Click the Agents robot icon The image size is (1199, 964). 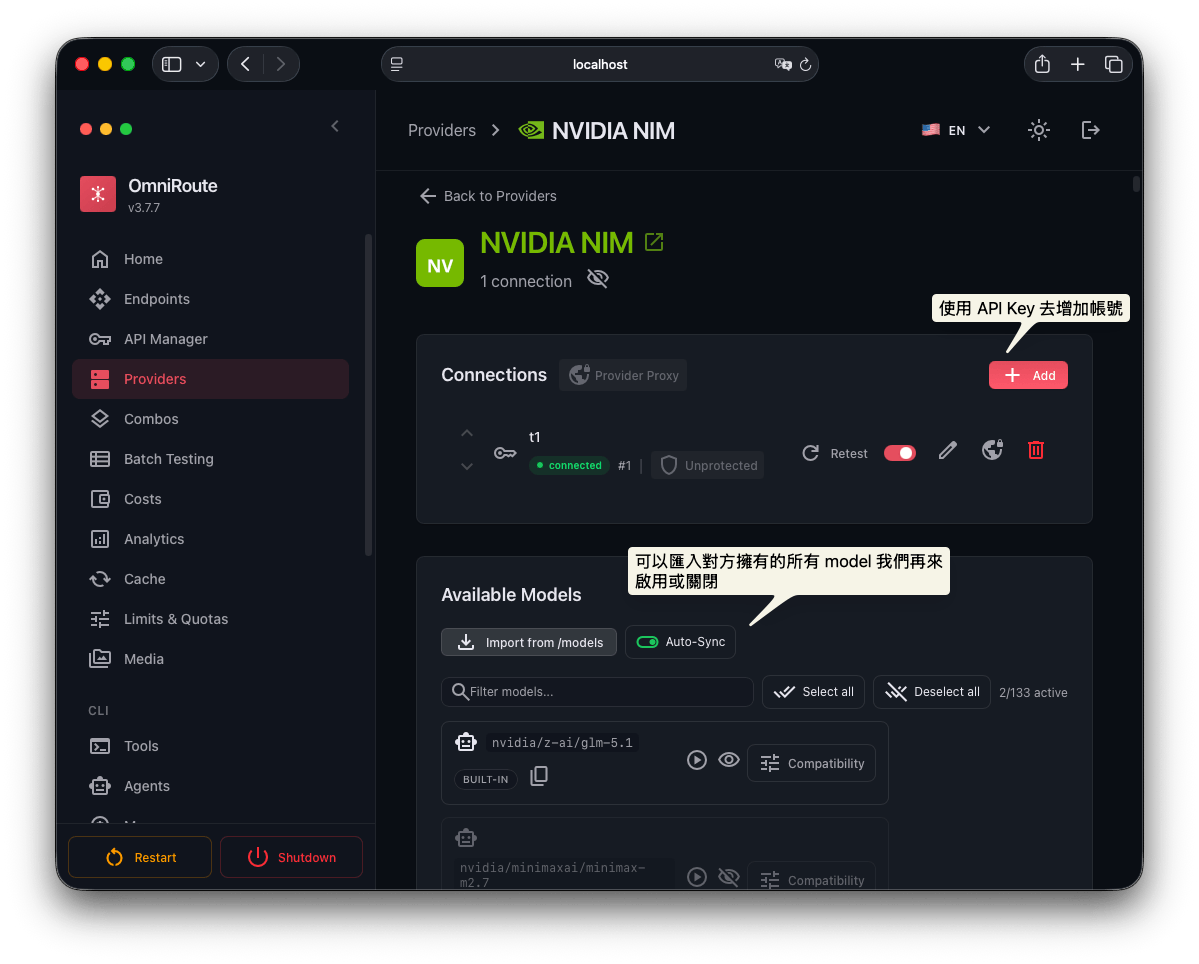pos(100,786)
